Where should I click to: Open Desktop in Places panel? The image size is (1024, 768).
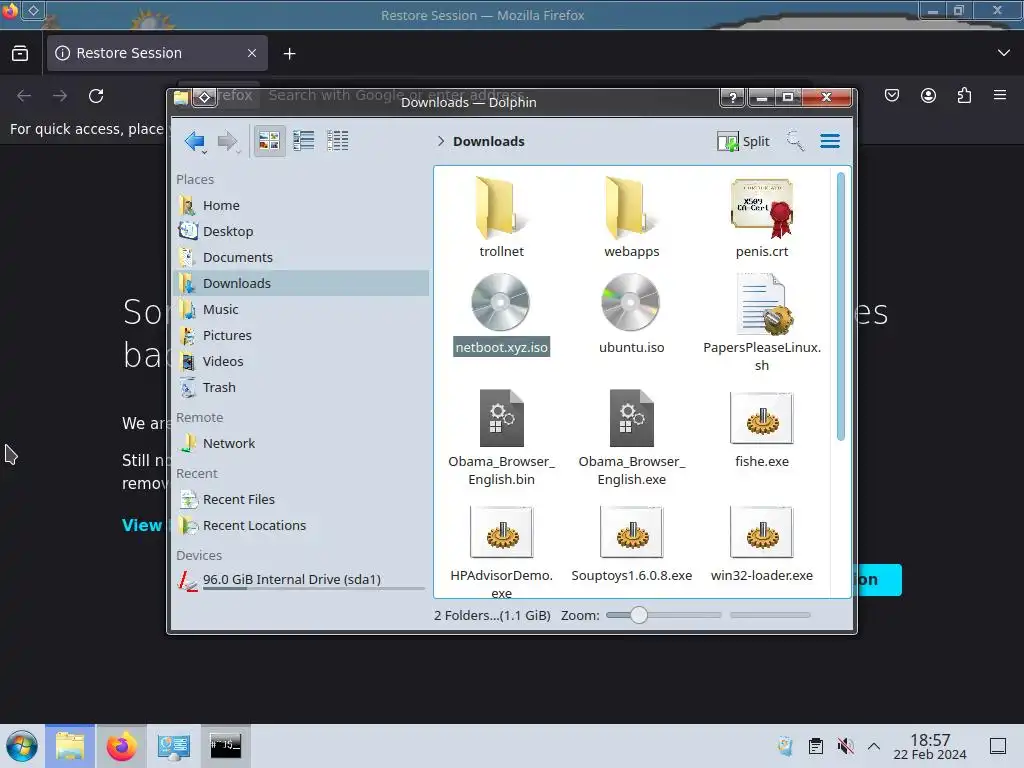coord(302,231)
